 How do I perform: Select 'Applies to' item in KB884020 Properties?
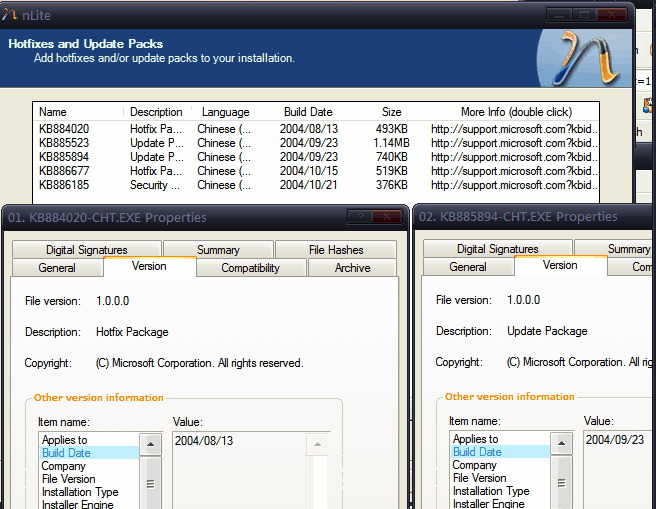(90, 440)
